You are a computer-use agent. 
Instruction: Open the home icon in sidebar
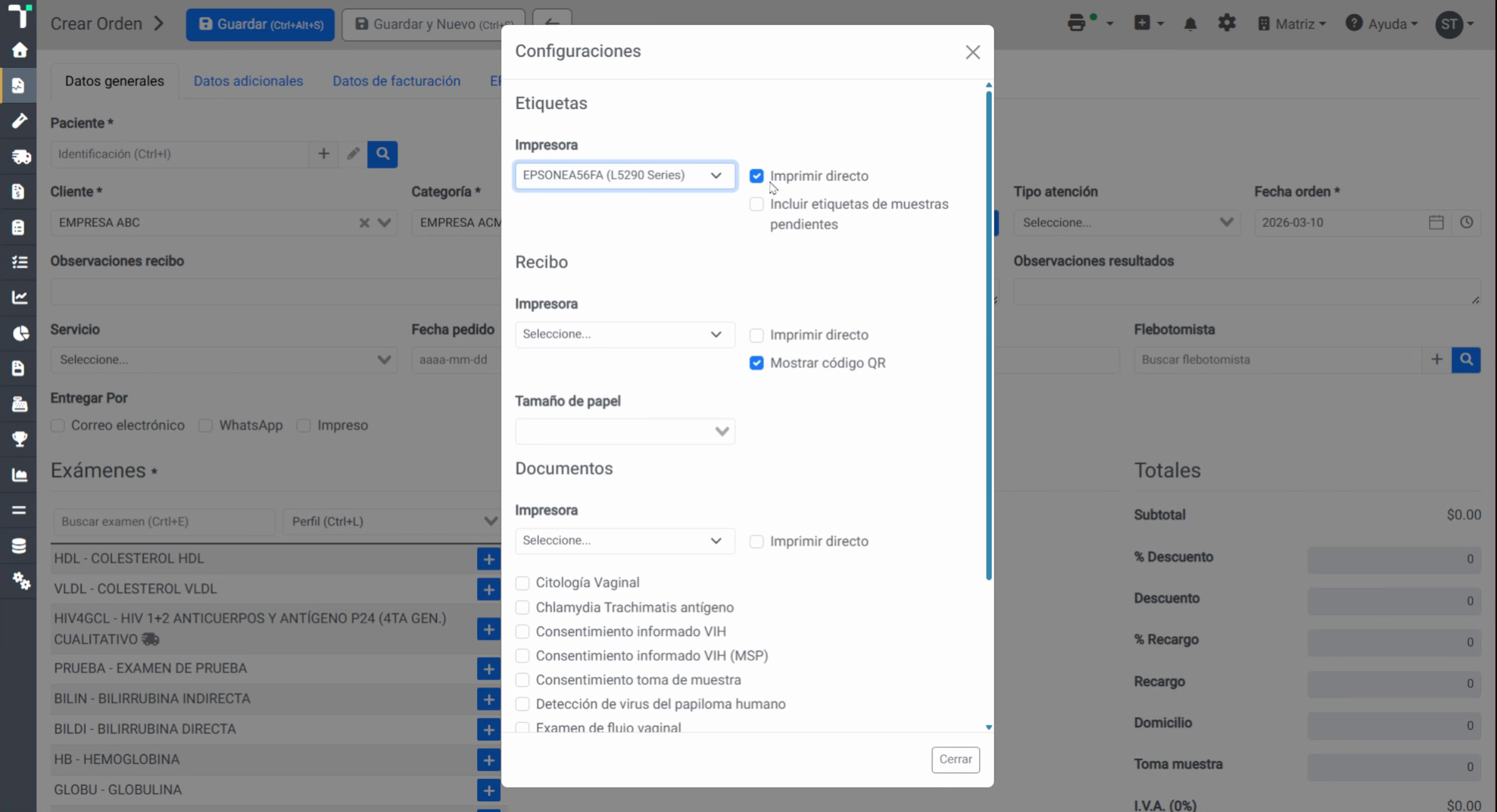coord(19,50)
